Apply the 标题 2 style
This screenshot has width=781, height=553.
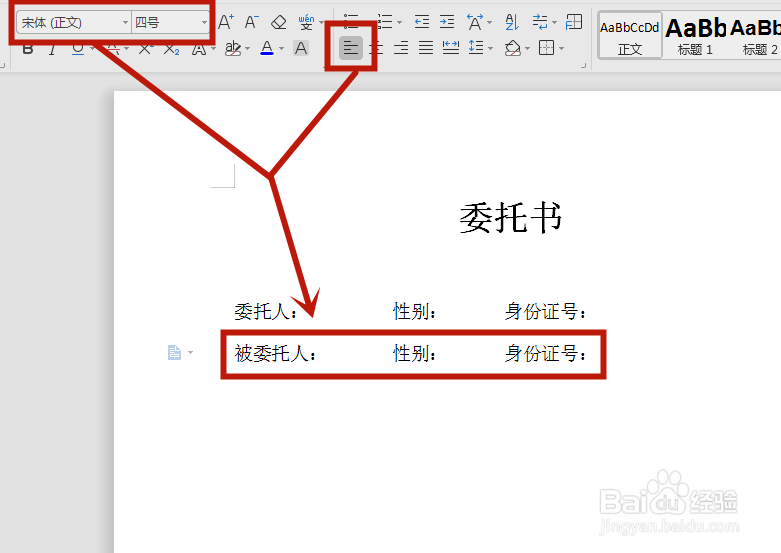point(755,35)
